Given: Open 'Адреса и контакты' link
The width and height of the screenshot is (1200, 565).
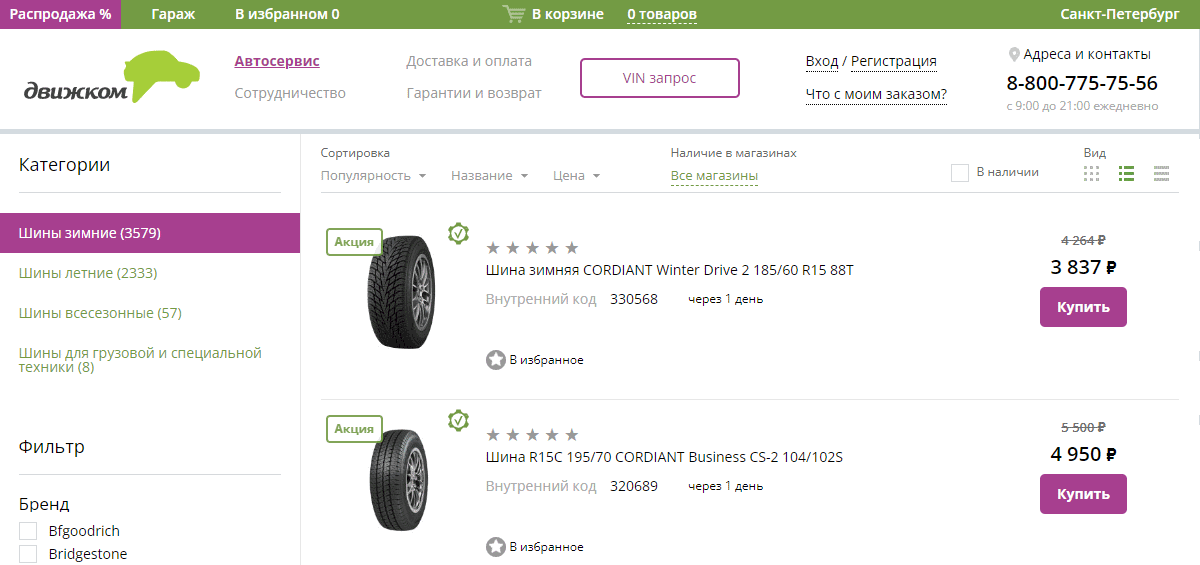Looking at the screenshot, I should [x=1087, y=54].
